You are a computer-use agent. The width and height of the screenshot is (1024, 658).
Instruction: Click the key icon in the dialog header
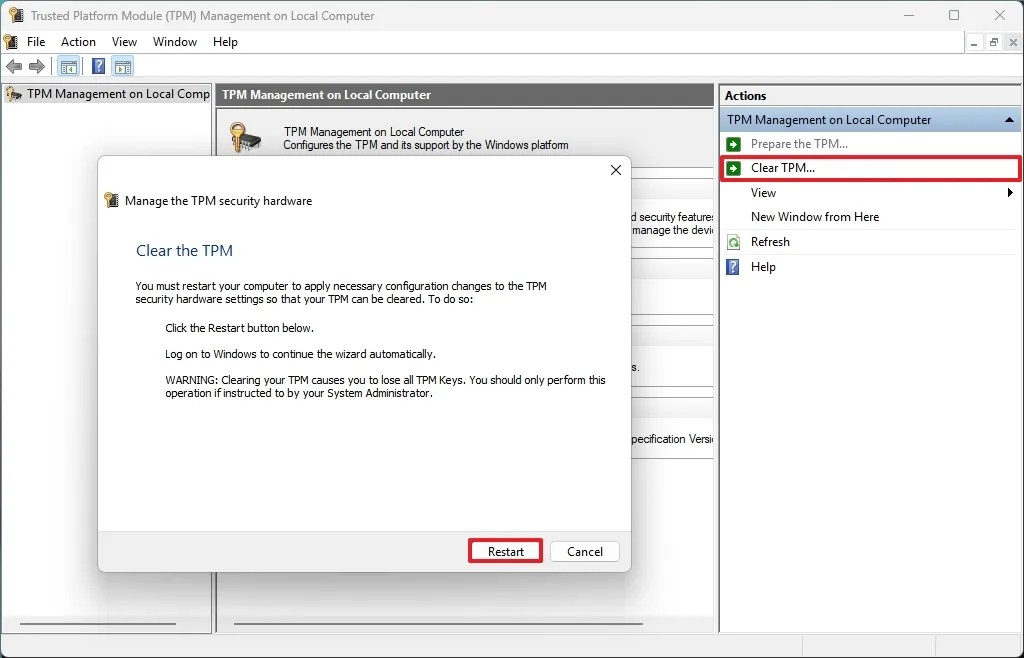pyautogui.click(x=110, y=200)
